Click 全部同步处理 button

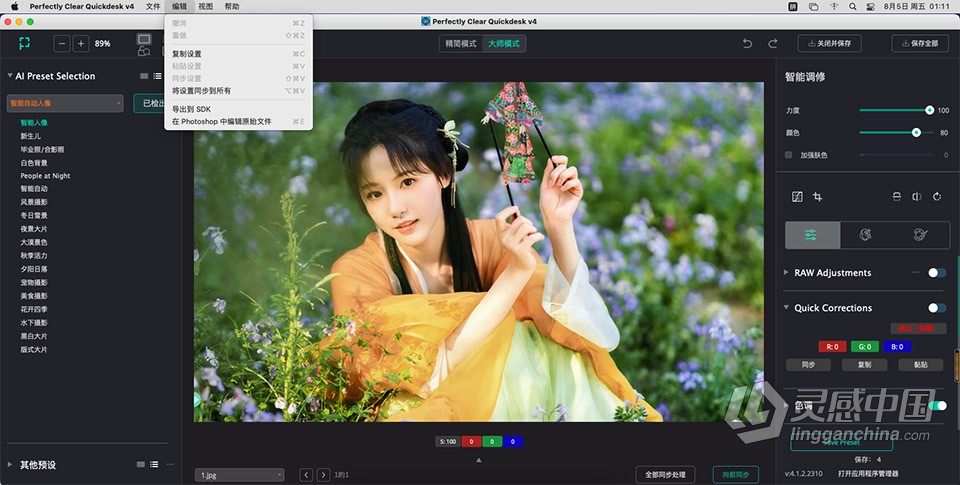[x=666, y=475]
